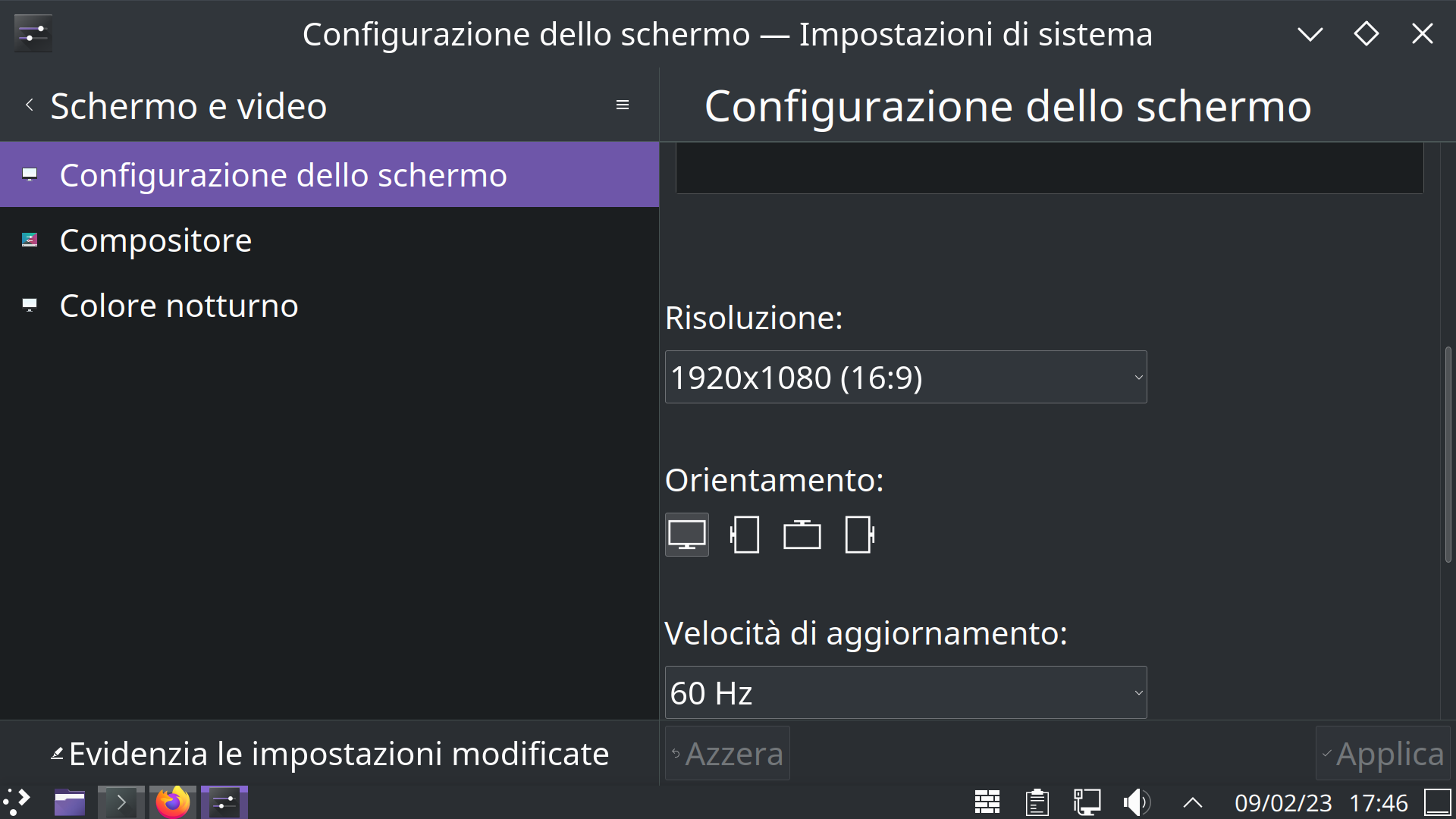Open Firefox from the taskbar
Viewport: 1456px width, 819px height.
pos(172,802)
